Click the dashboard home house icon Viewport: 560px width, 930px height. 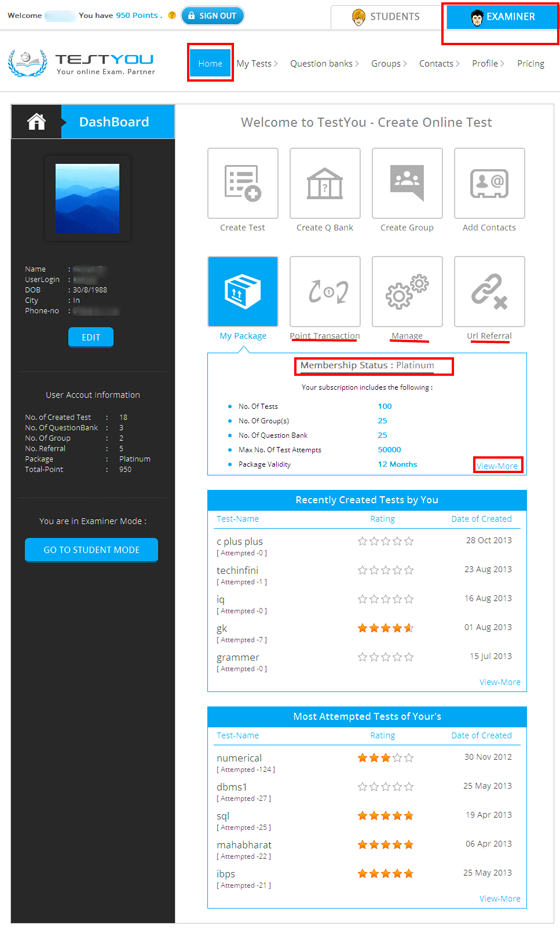[x=36, y=122]
